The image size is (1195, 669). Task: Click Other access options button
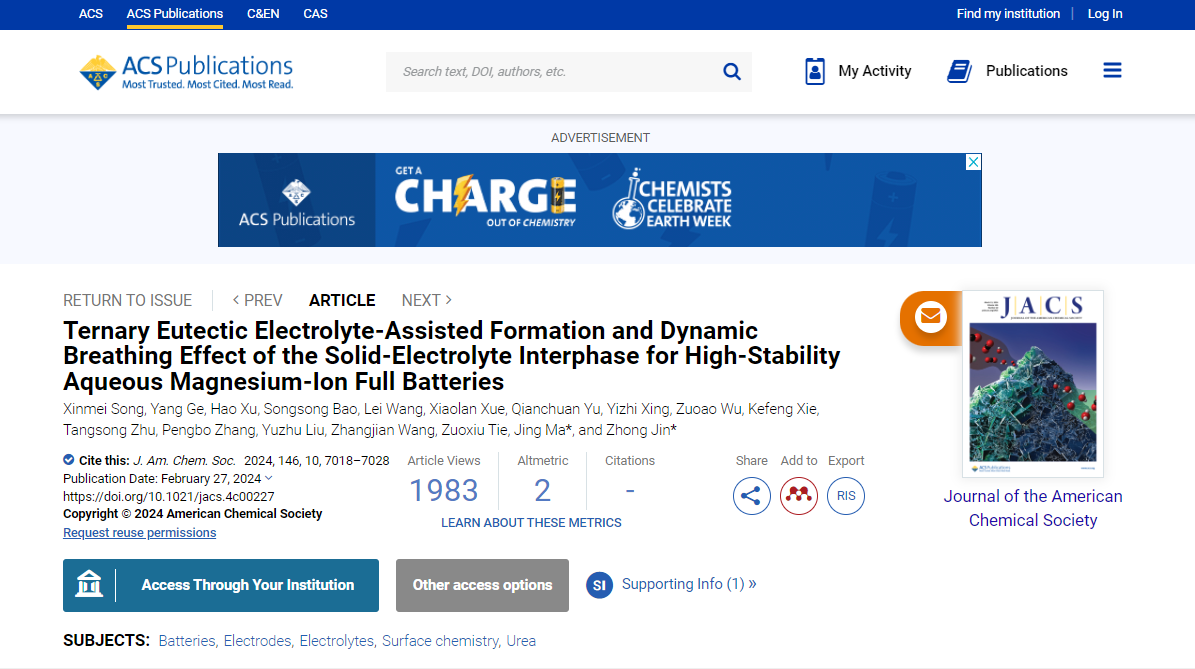click(482, 585)
